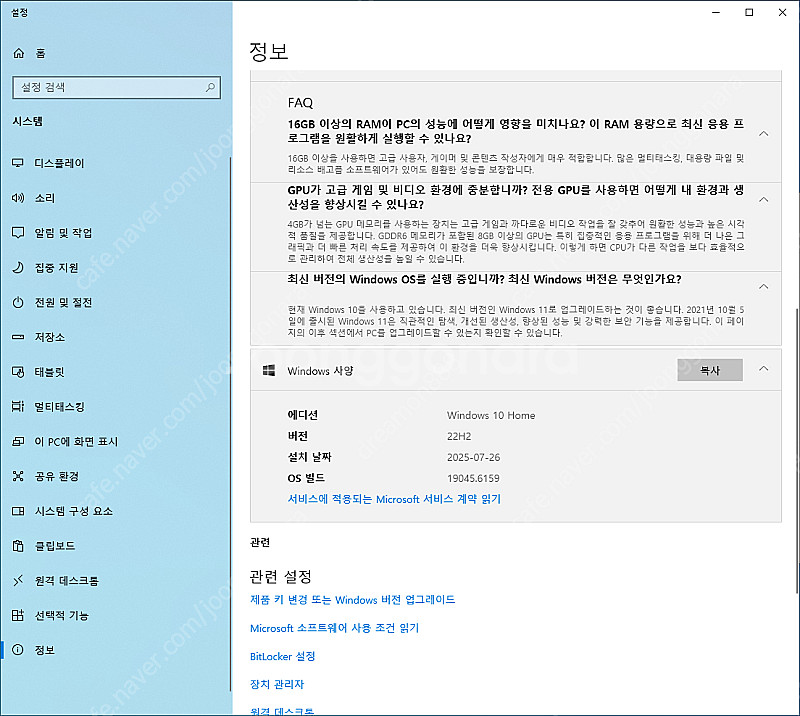
Task: Copy Windows specifications with 복사 button
Action: coord(710,370)
